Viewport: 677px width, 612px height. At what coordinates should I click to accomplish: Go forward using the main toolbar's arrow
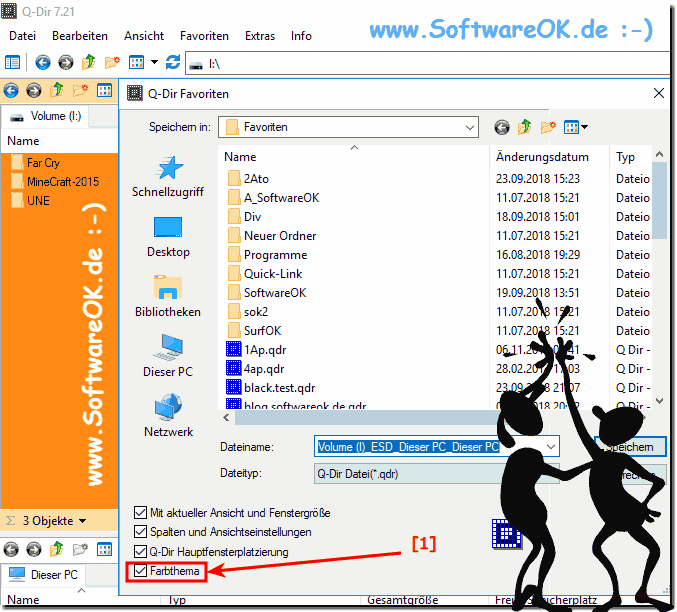click(66, 63)
